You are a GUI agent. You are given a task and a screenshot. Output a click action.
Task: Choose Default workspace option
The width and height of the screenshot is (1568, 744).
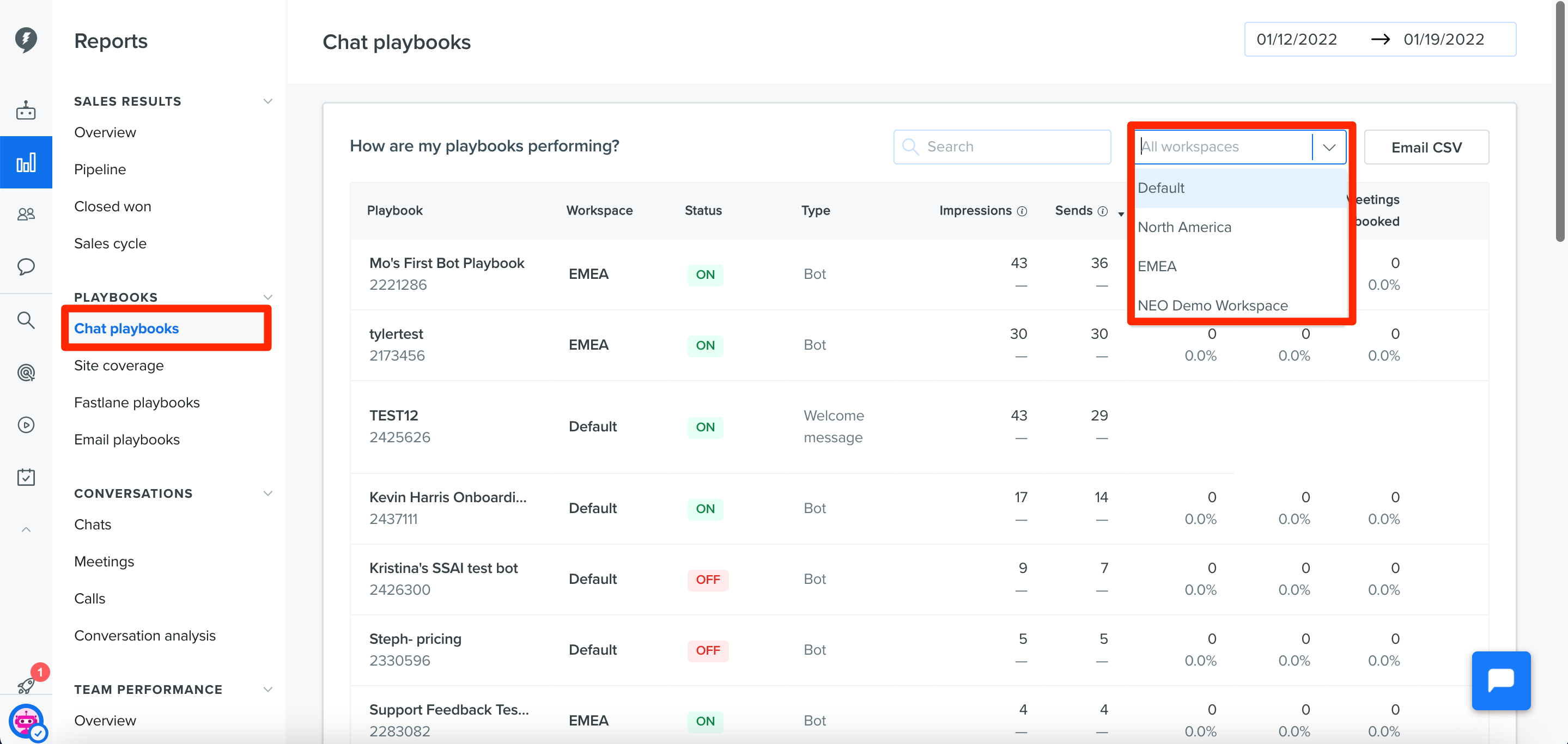(1241, 188)
